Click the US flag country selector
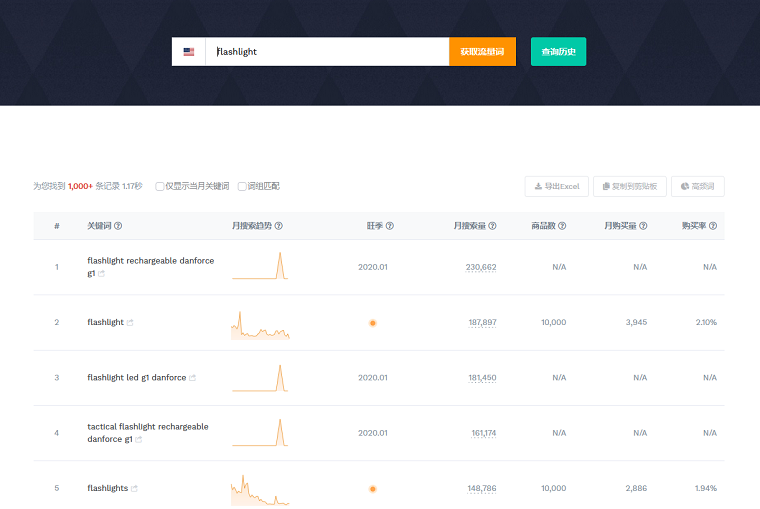Image resolution: width=760 pixels, height=509 pixels. 189,51
